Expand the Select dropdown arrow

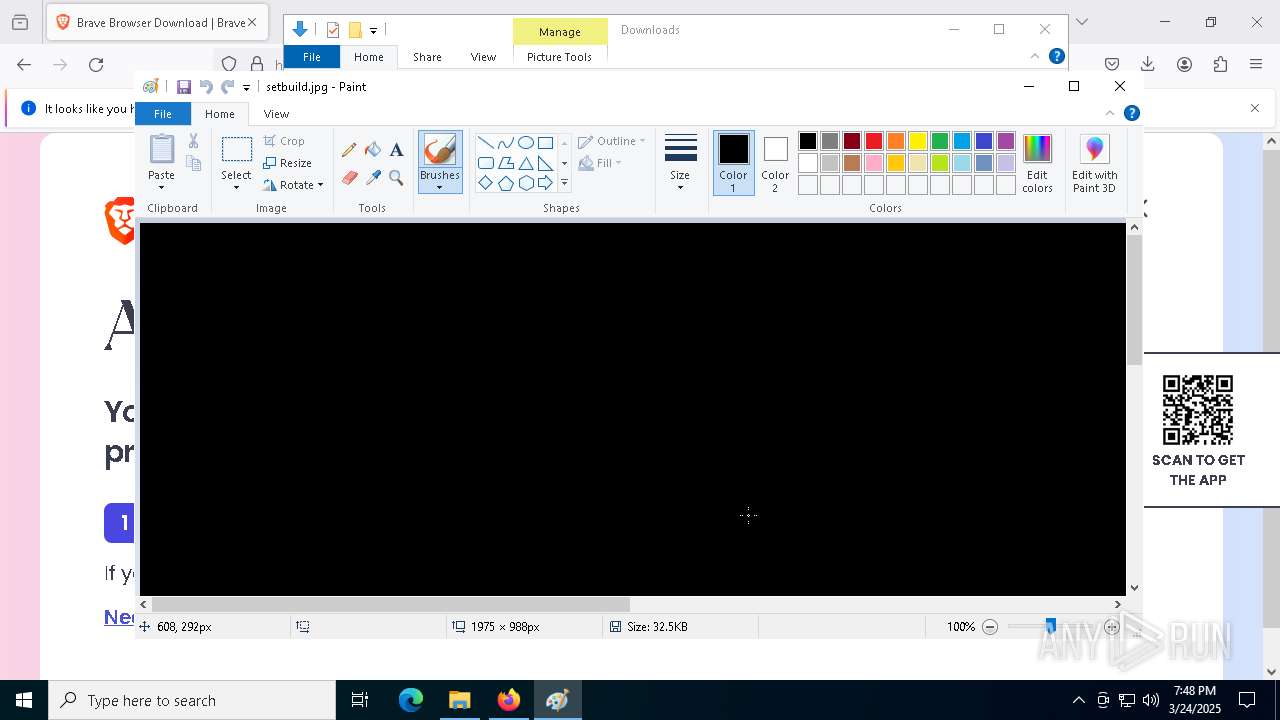tap(236, 187)
